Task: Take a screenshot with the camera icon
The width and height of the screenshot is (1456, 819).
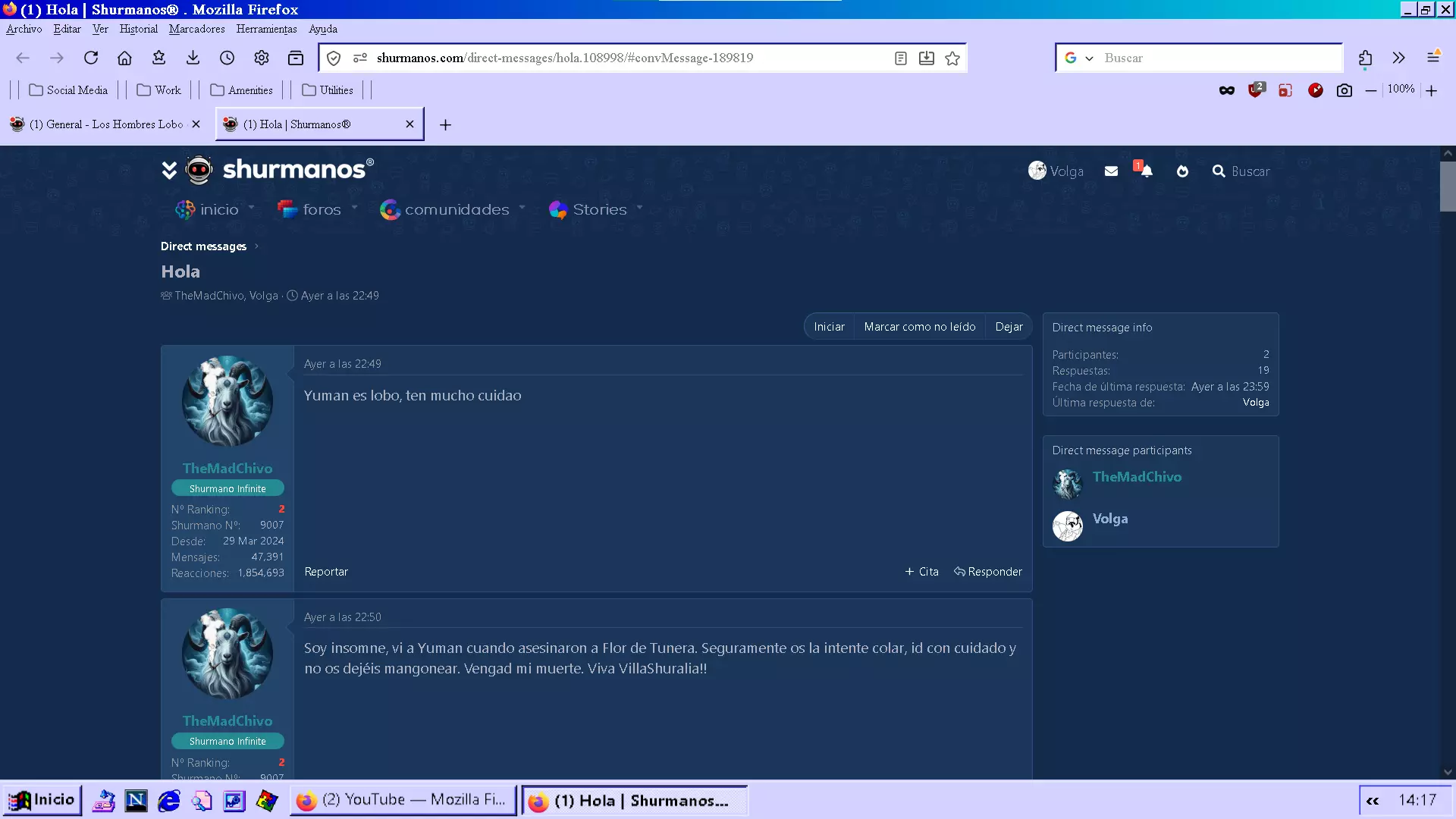Action: click(x=1345, y=90)
